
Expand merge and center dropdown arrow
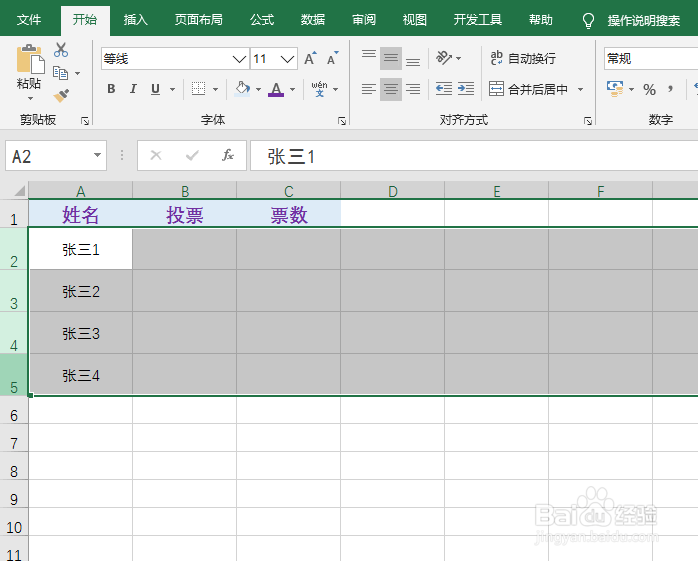coord(580,89)
